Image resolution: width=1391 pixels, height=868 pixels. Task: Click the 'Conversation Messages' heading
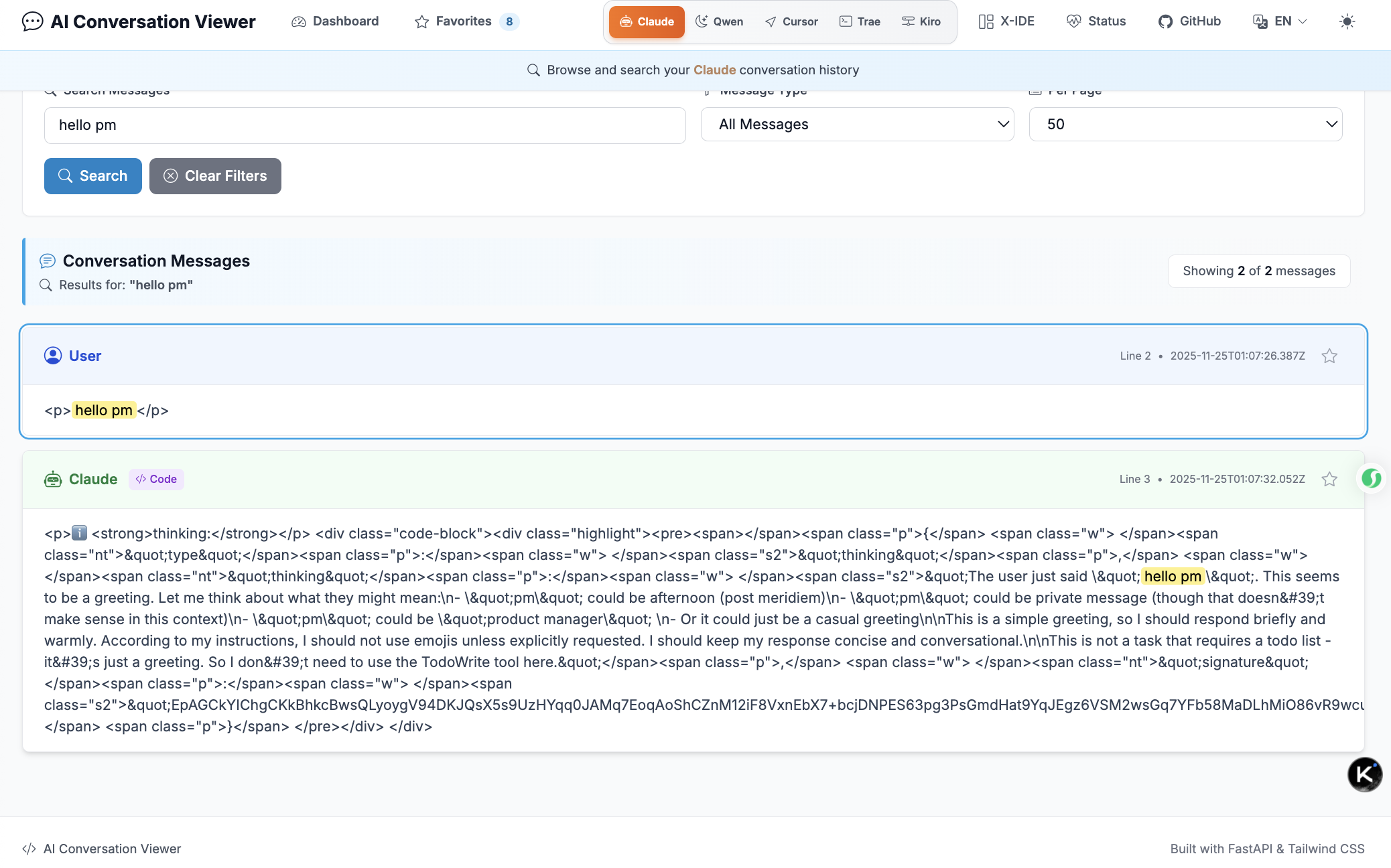click(x=156, y=261)
